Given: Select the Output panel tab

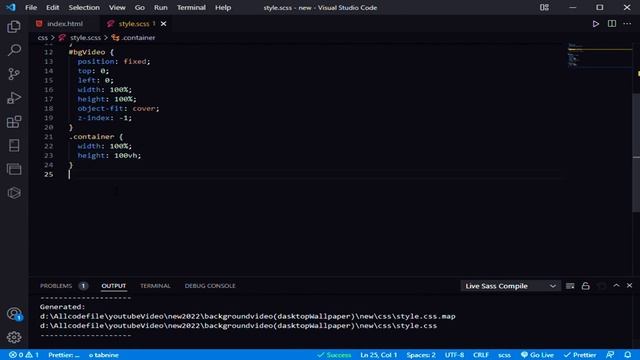Looking at the screenshot, I should coord(113,286).
